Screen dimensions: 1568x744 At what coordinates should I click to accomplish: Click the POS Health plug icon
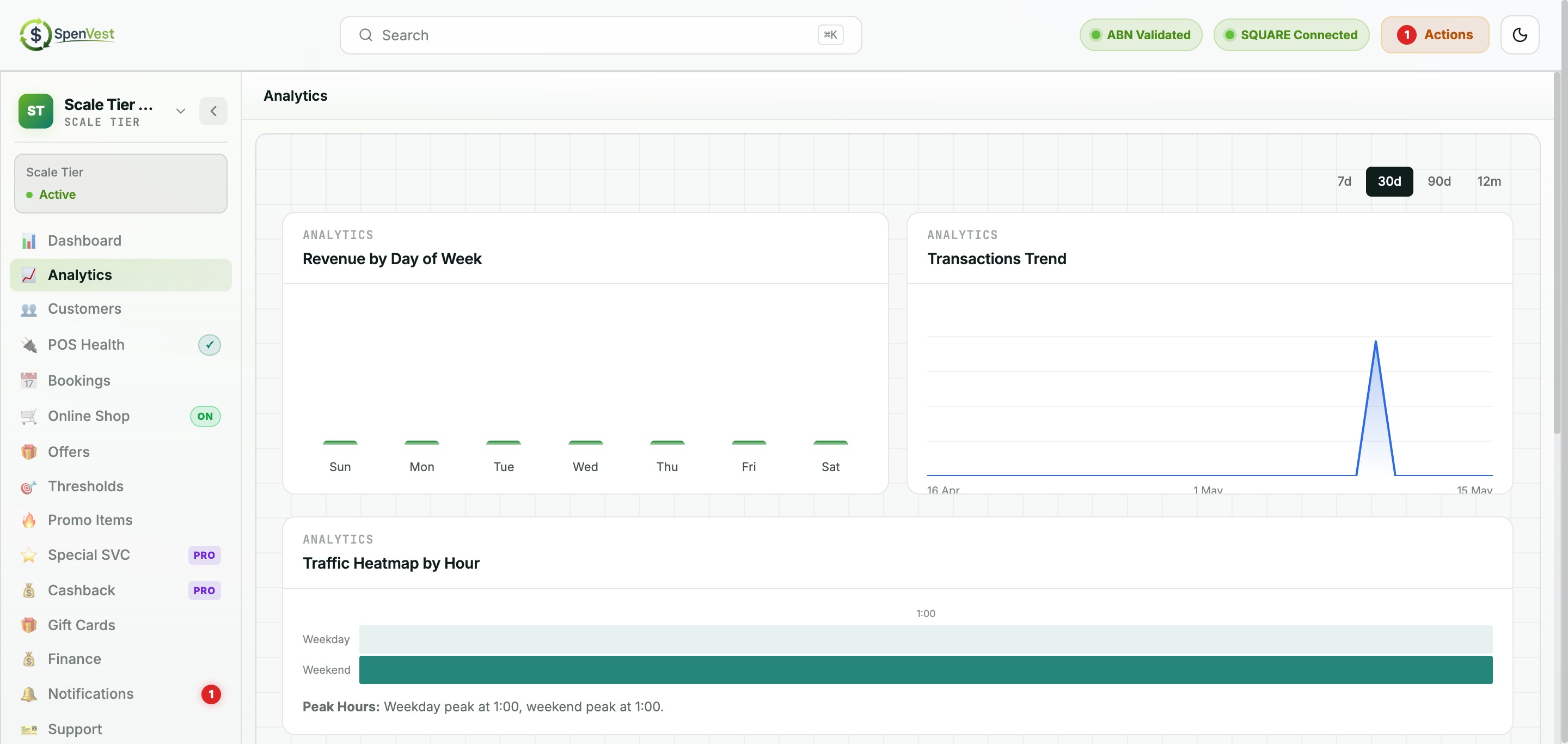29,345
